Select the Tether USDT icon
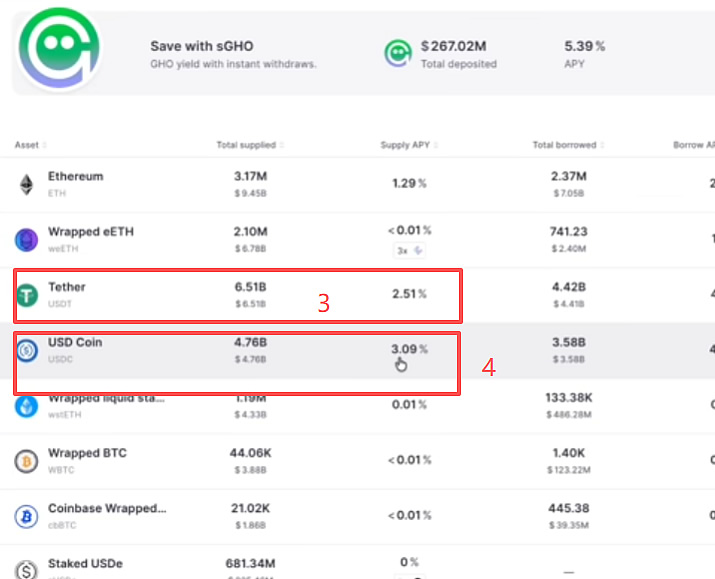The image size is (715, 579). [x=26, y=294]
